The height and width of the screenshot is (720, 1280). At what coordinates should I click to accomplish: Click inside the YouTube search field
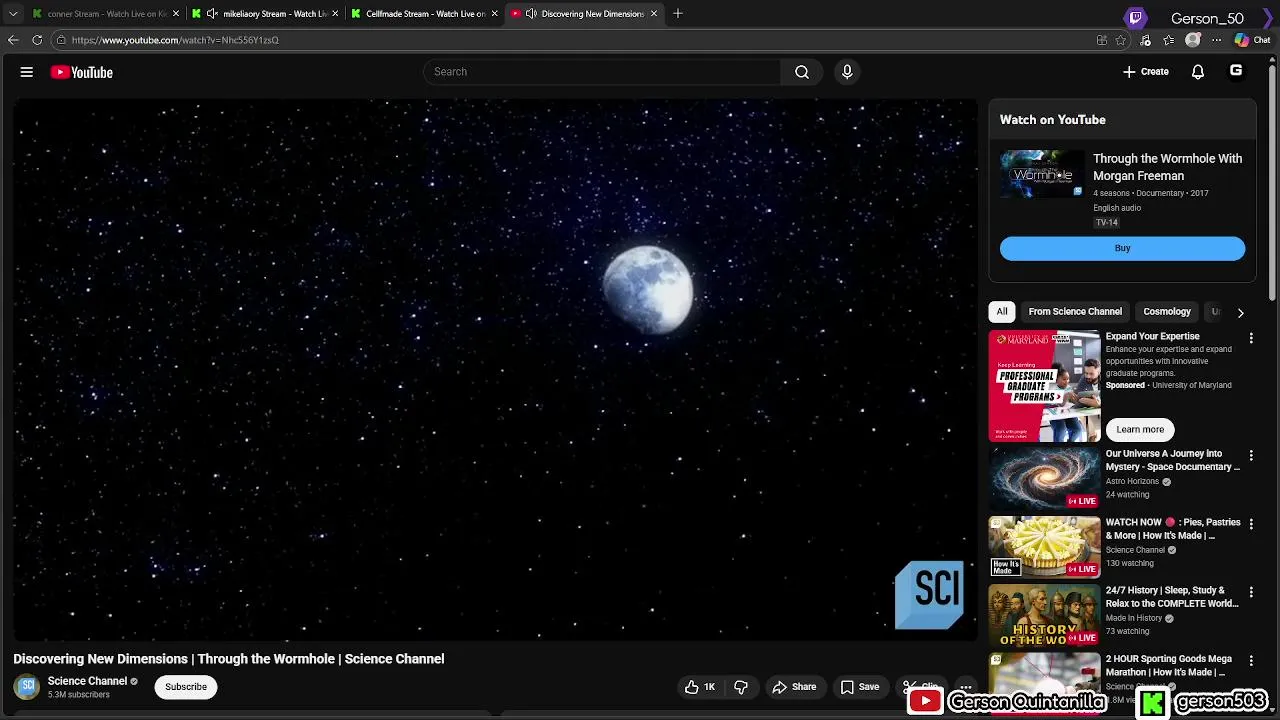(602, 72)
